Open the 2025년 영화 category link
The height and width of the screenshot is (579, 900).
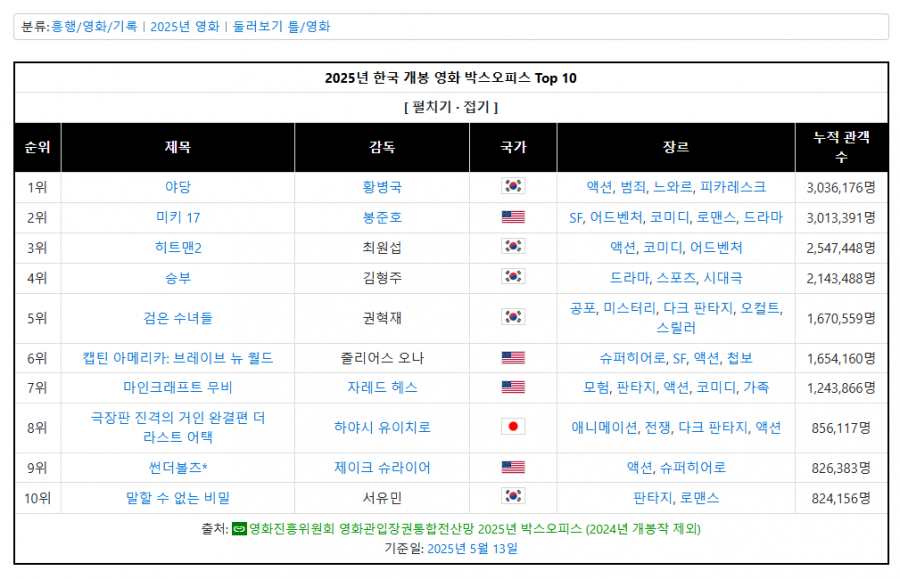tap(185, 26)
